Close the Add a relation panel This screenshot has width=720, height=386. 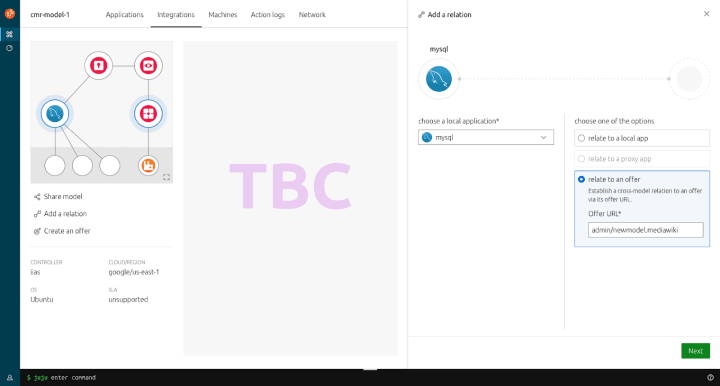[x=706, y=14]
